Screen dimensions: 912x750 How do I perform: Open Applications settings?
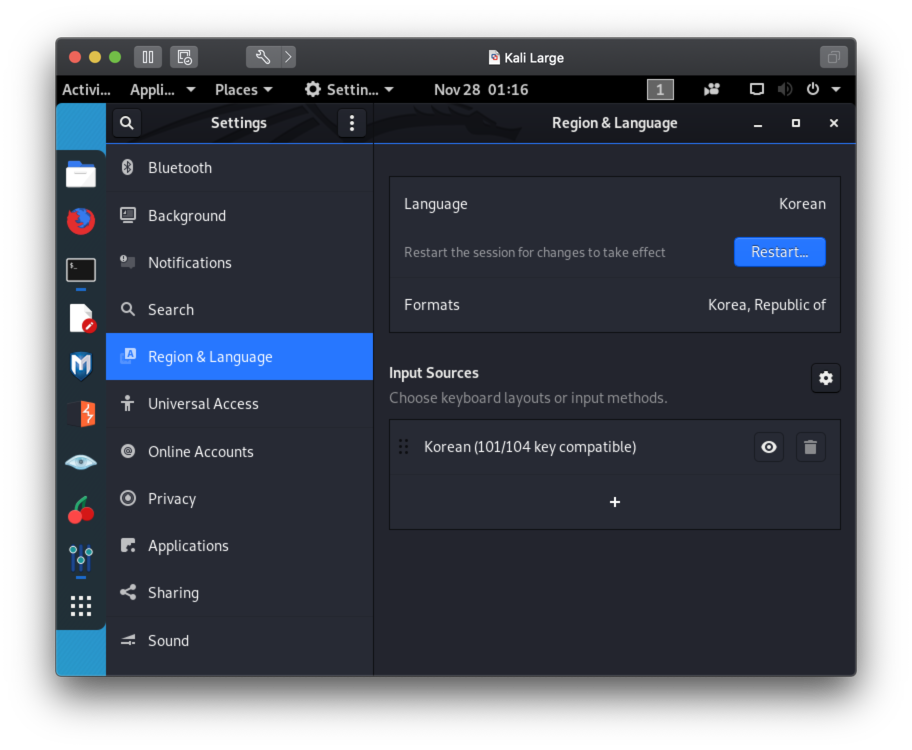[x=240, y=546]
